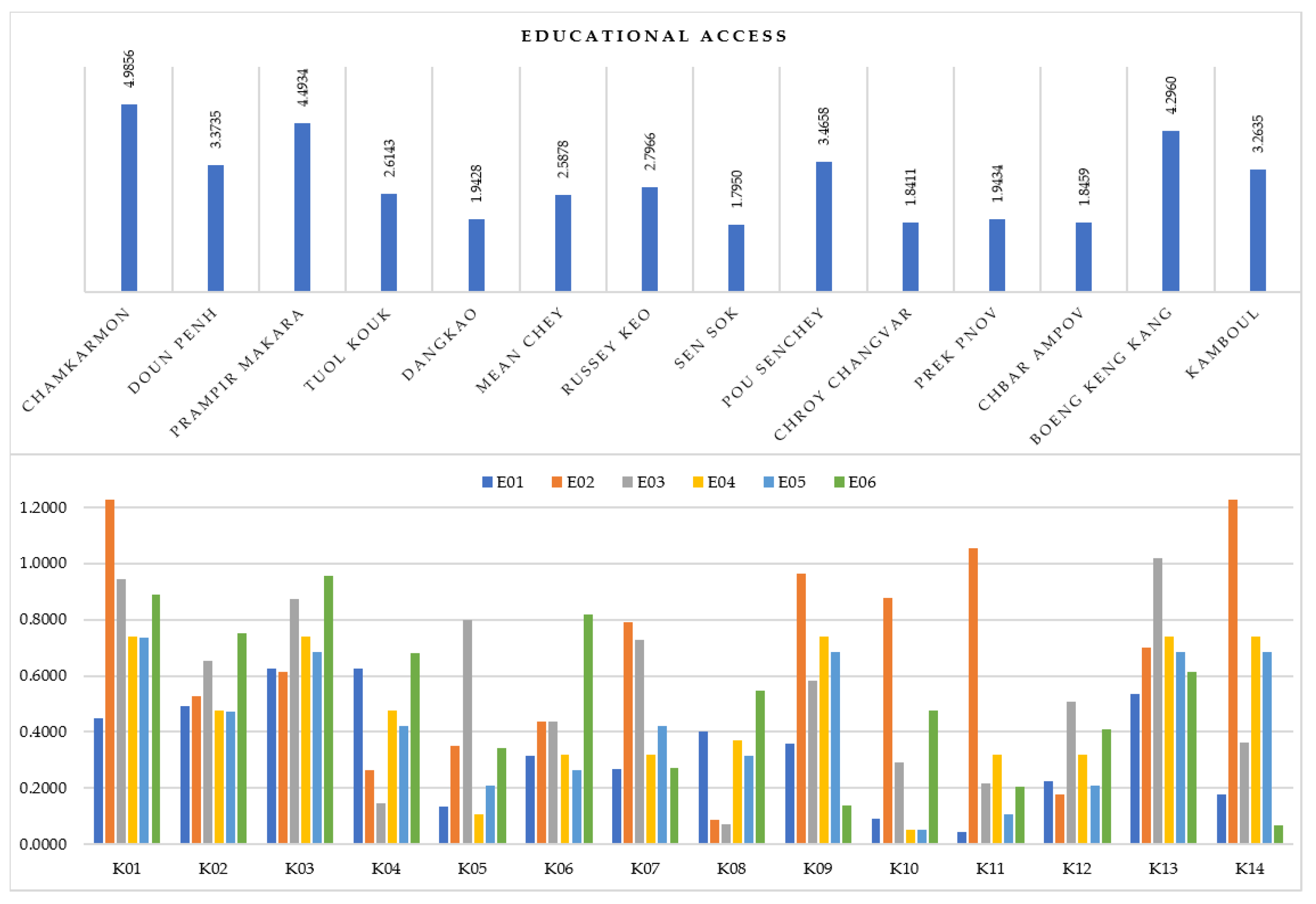This screenshot has width=1316, height=904.
Task: Click the E01 blue legend swatch
Action: click(x=487, y=483)
